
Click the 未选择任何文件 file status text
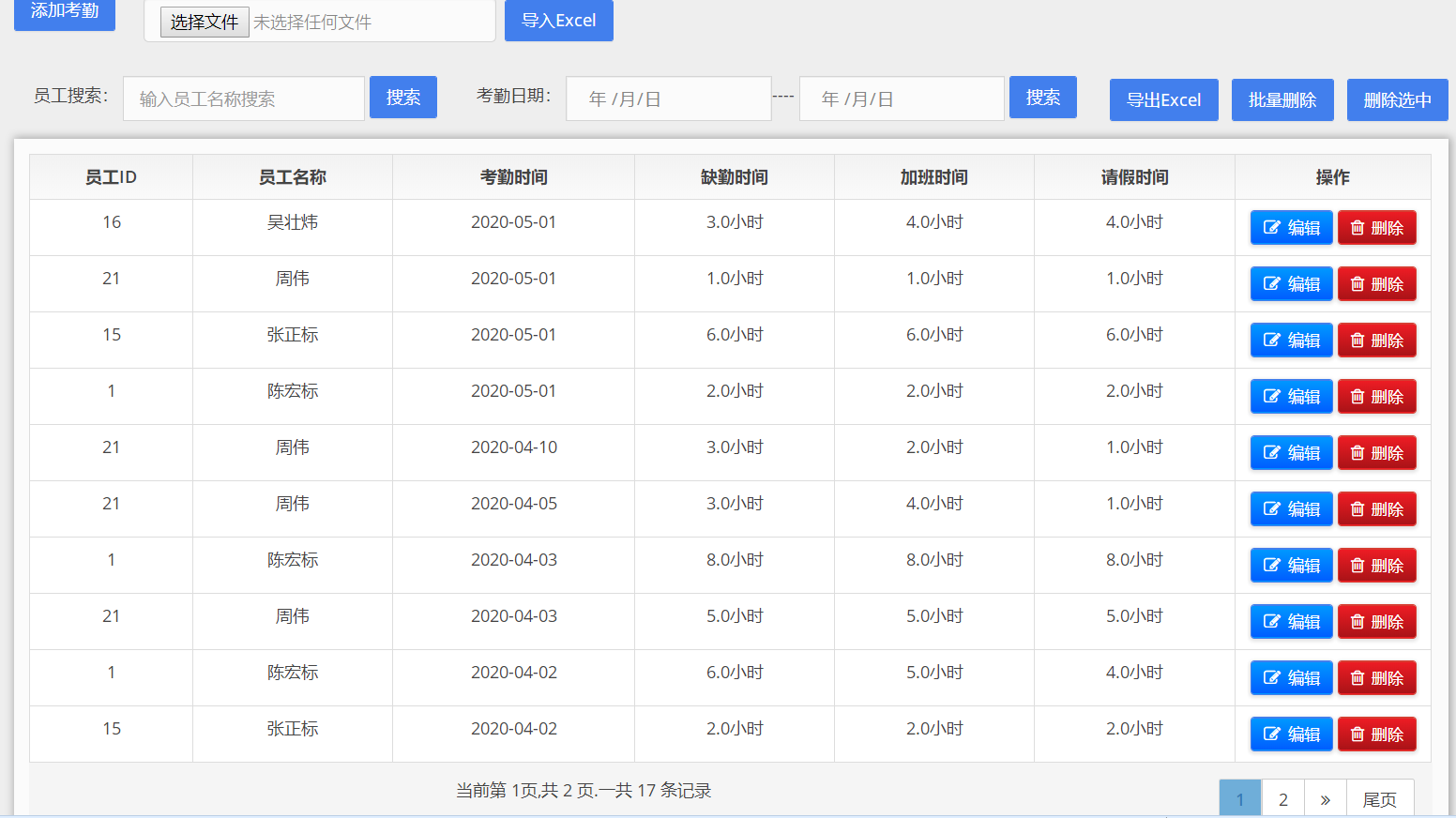pyautogui.click(x=312, y=23)
